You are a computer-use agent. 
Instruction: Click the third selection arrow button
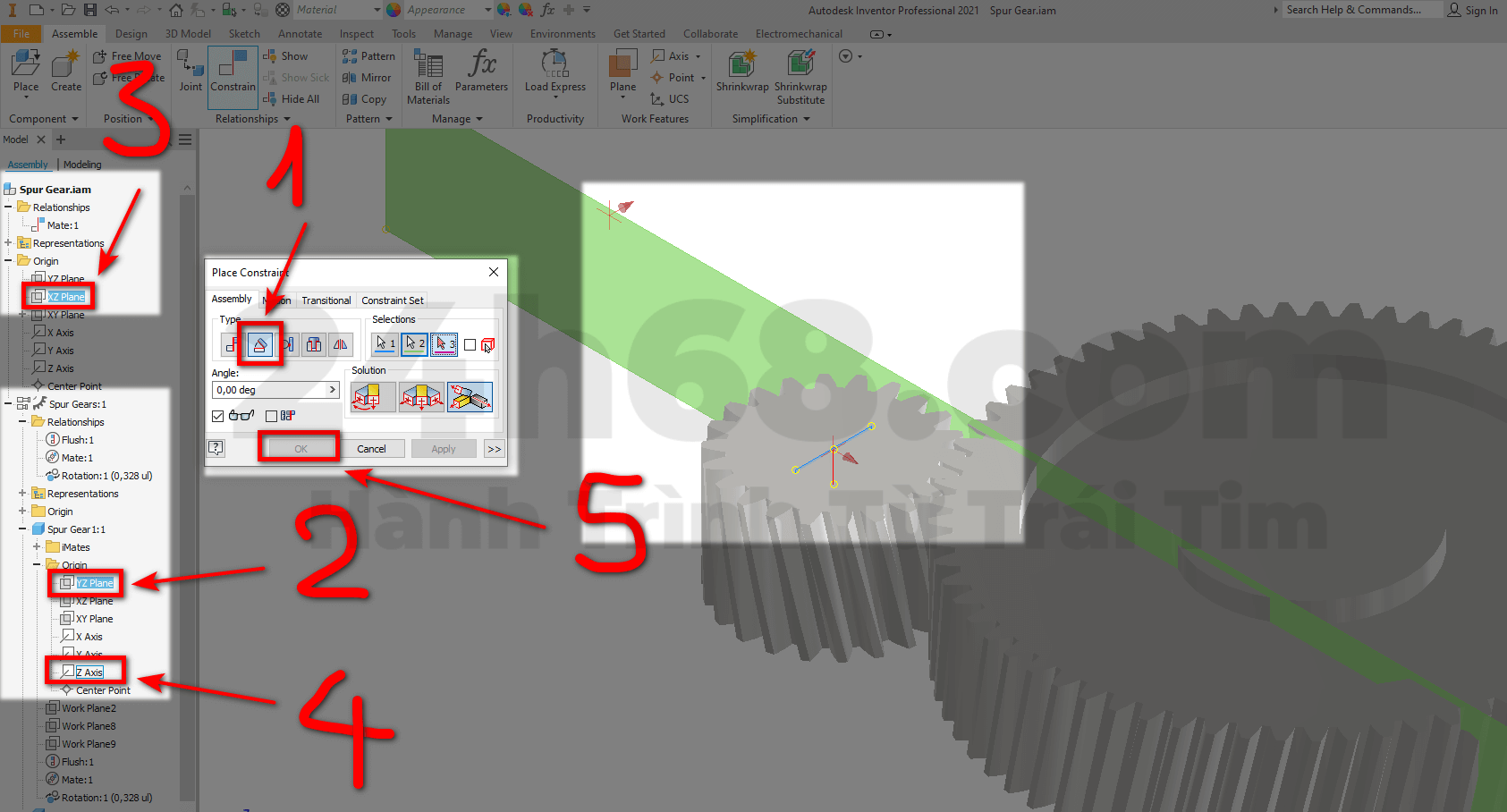tap(444, 344)
